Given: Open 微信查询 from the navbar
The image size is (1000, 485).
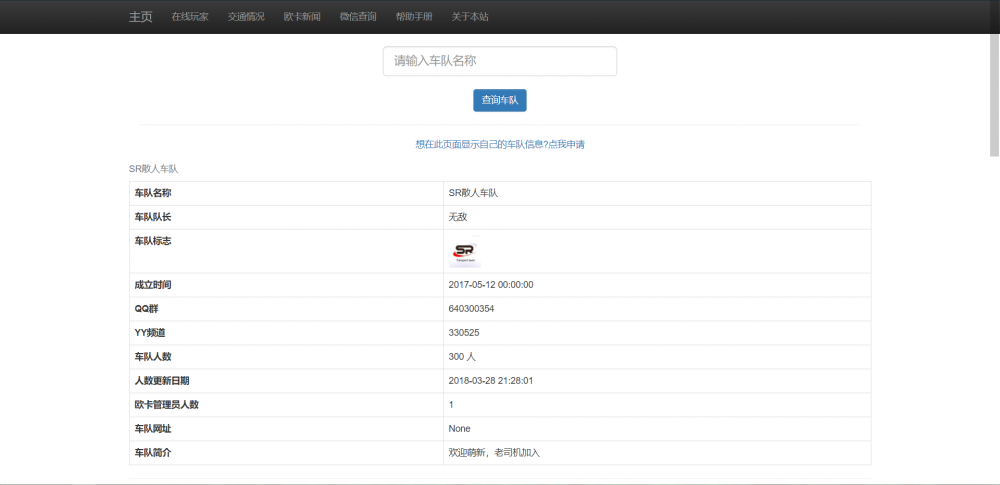Looking at the screenshot, I should tap(358, 17).
